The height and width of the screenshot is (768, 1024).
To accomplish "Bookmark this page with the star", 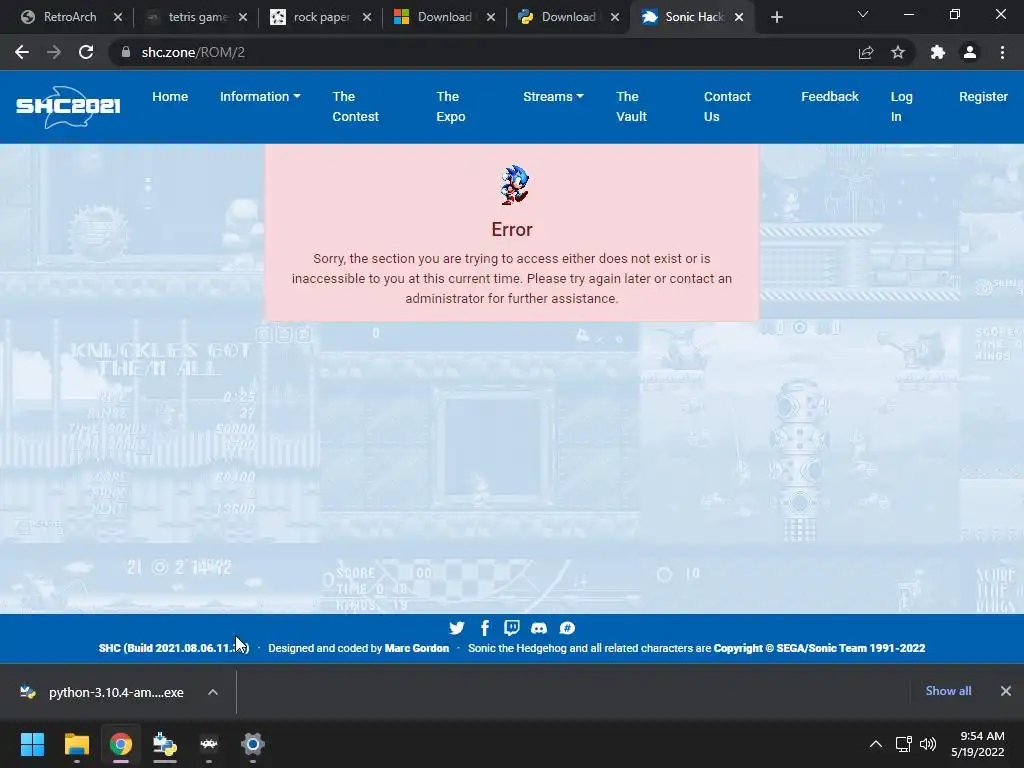I will pyautogui.click(x=898, y=52).
